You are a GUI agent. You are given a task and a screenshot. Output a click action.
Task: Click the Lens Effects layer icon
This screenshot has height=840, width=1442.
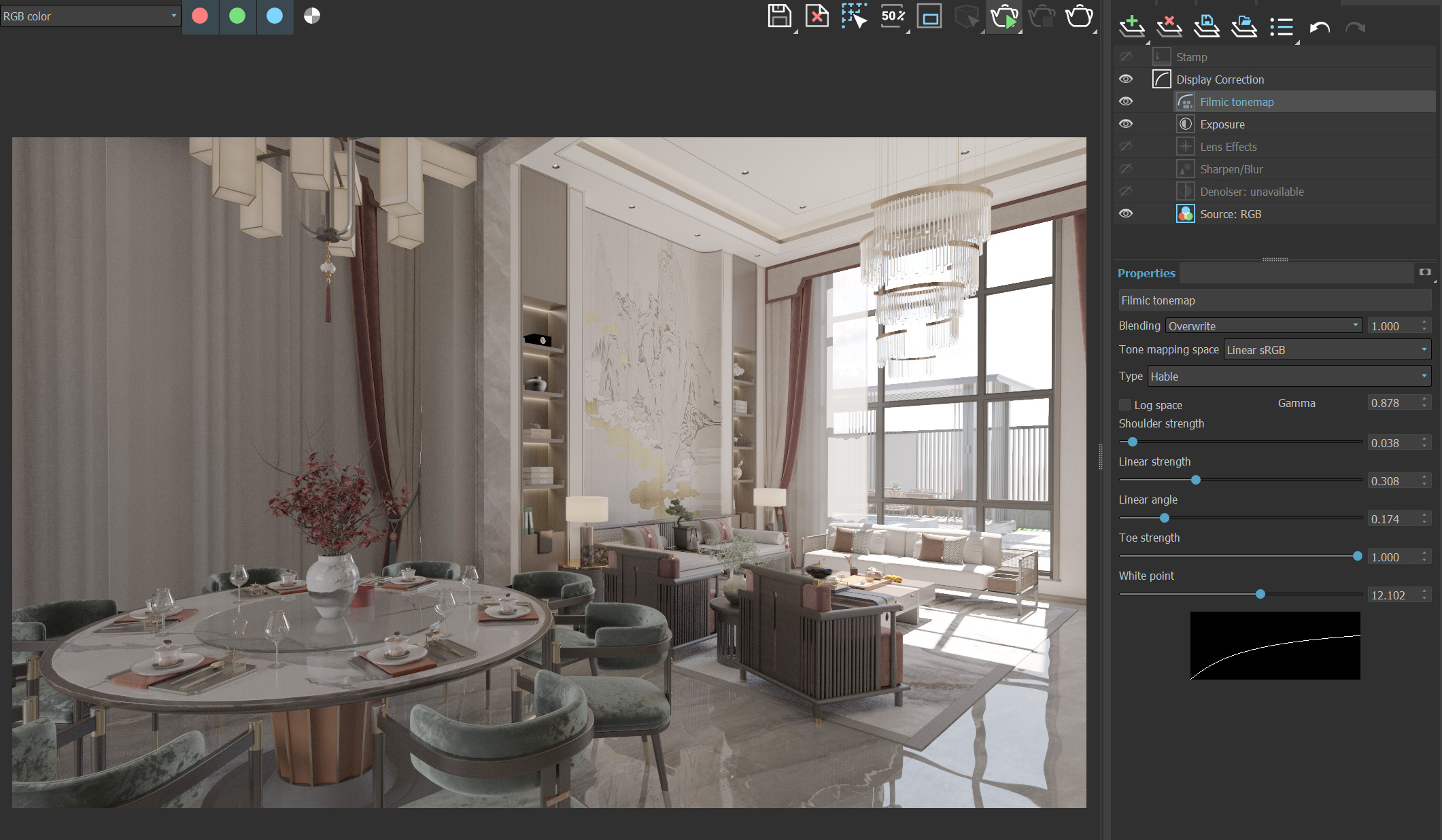[x=1186, y=147]
